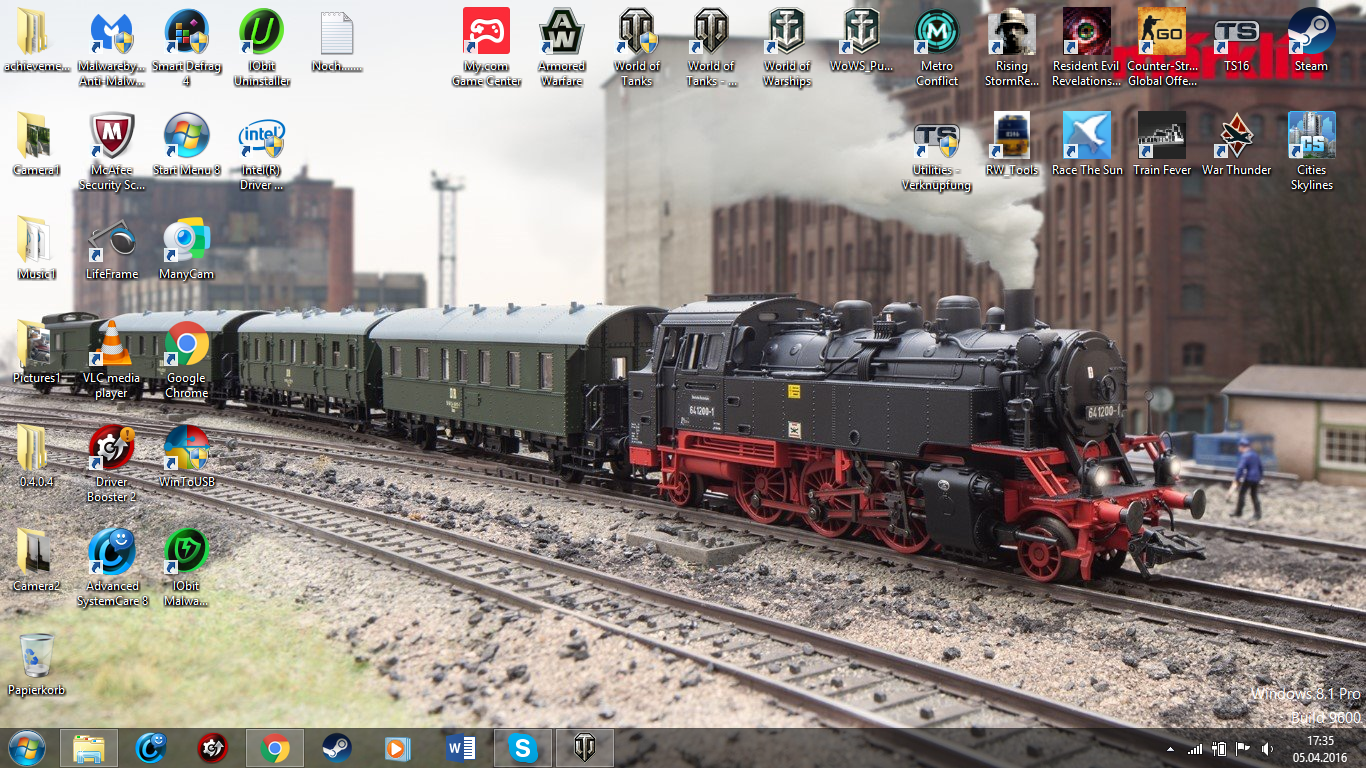This screenshot has width=1366, height=768.
Task: Open the Armored Warfare desktop icon
Action: pyautogui.click(x=561, y=34)
